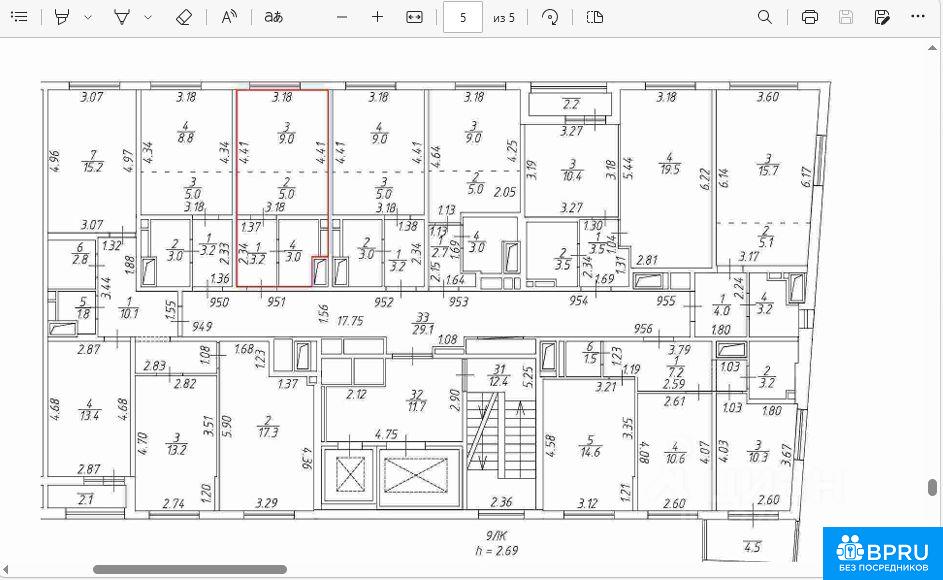Activate the Eraser tool
This screenshot has height=580, width=943.
coord(182,17)
